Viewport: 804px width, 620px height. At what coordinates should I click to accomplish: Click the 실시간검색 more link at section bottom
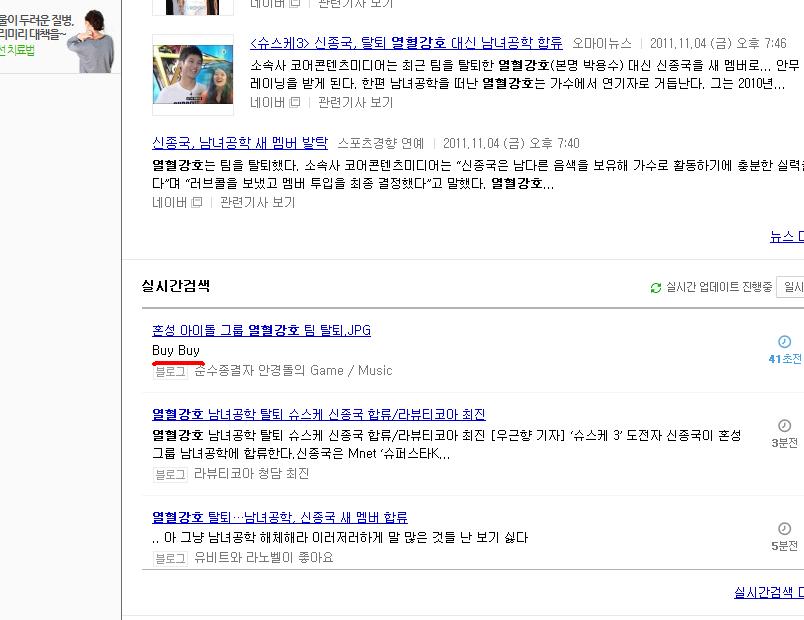pyautogui.click(x=769, y=593)
